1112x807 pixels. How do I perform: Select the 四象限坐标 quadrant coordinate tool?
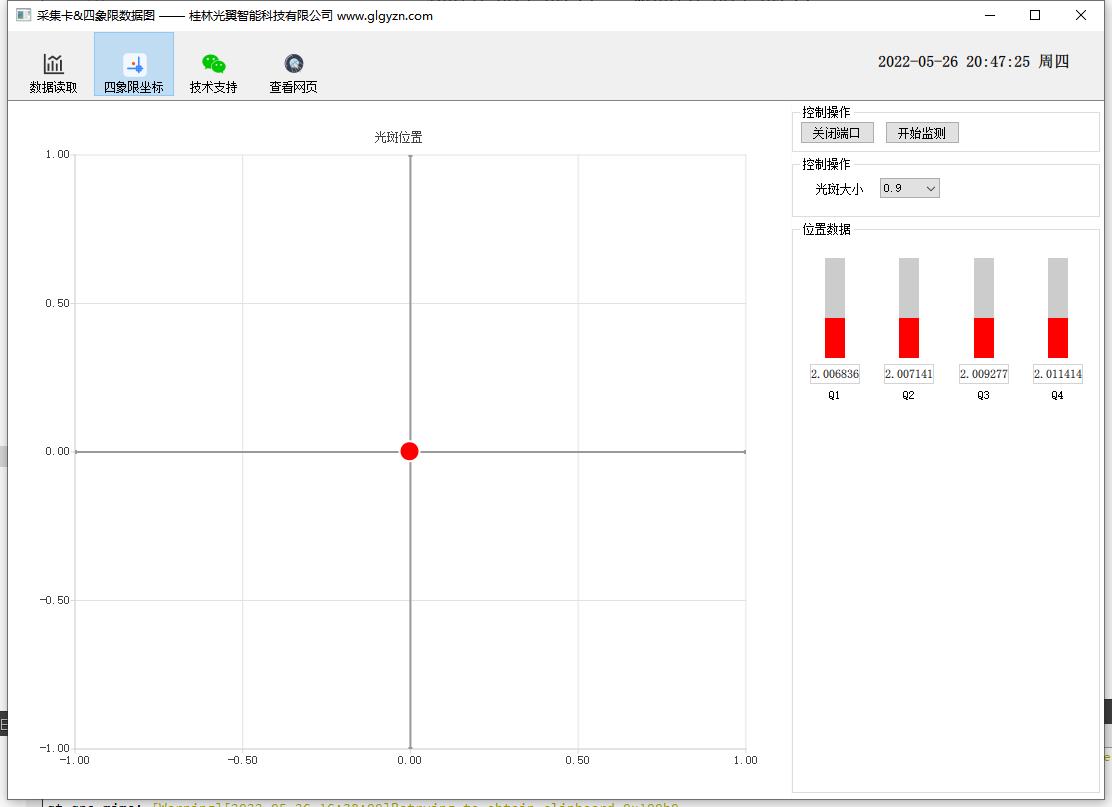click(133, 73)
